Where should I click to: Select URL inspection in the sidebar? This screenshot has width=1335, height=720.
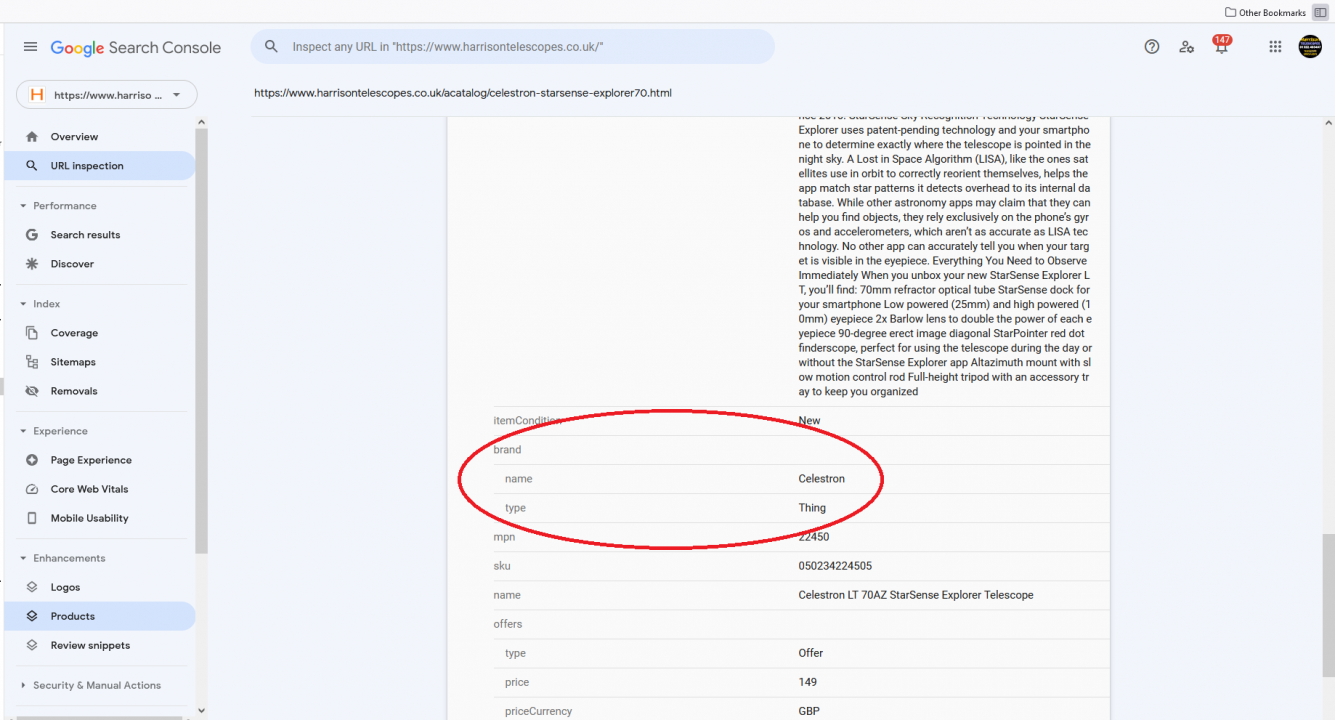pos(87,166)
